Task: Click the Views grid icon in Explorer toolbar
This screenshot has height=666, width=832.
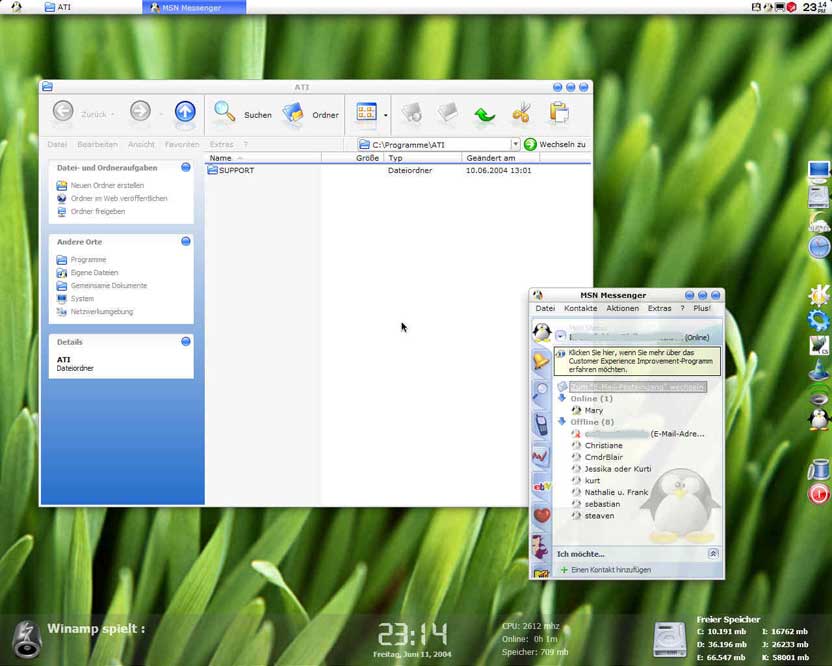Action: pyautogui.click(x=366, y=112)
